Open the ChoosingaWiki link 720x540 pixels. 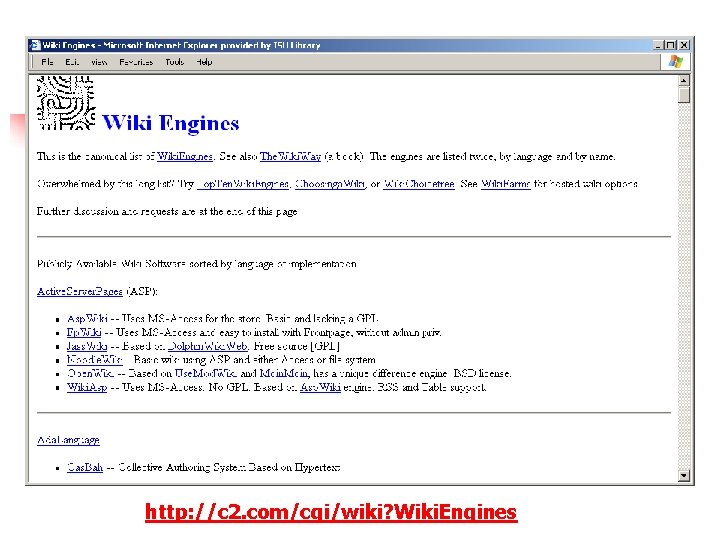330,184
